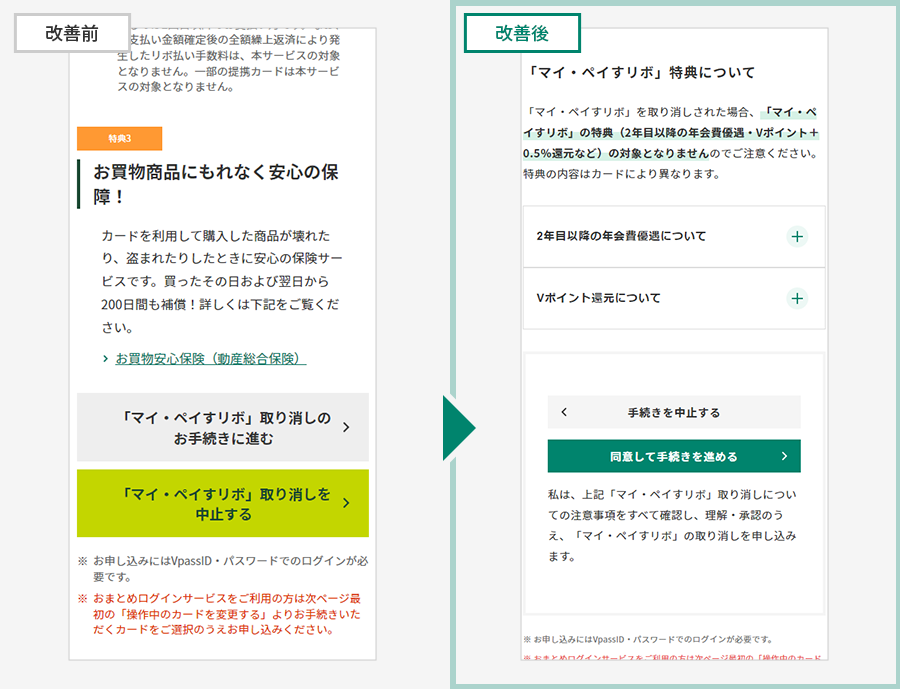
Task: Expand 2年目以降の年会費優遇について plus icon
Action: click(797, 237)
